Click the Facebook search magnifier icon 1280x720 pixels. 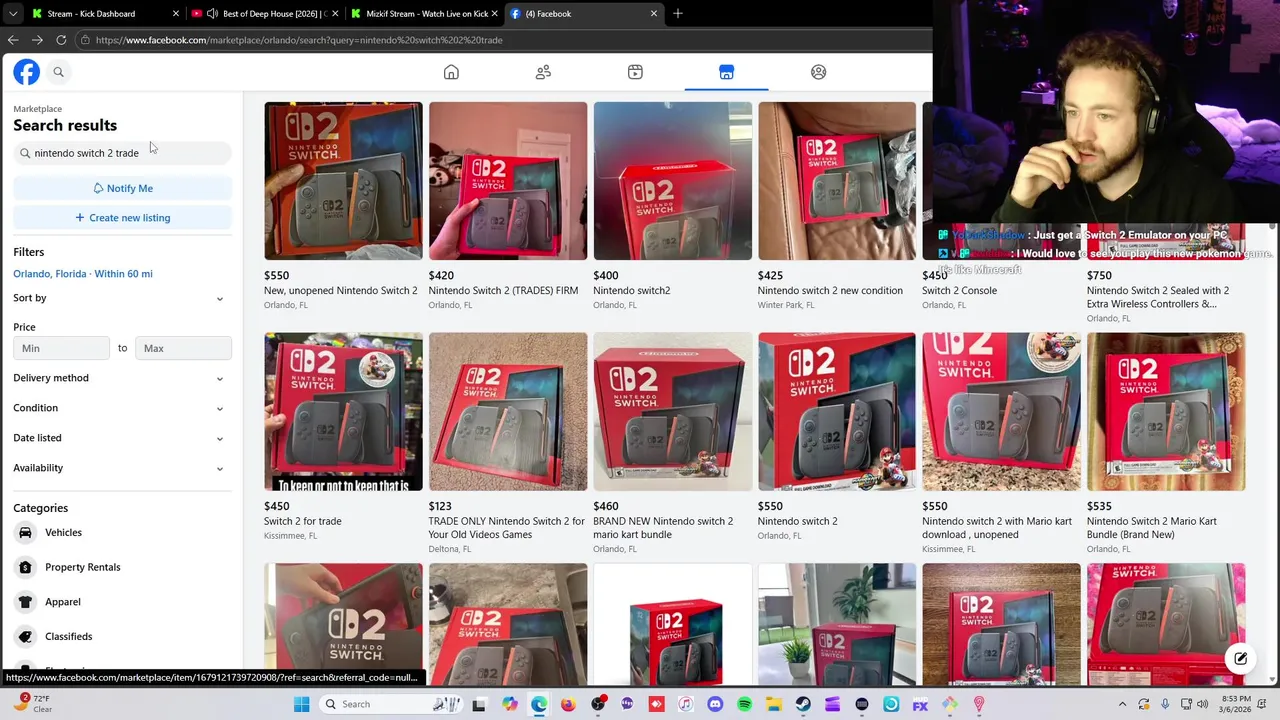tap(58, 72)
